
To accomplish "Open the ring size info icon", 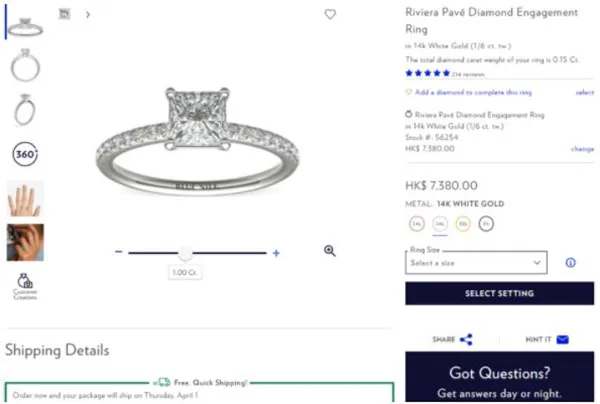I will [570, 263].
